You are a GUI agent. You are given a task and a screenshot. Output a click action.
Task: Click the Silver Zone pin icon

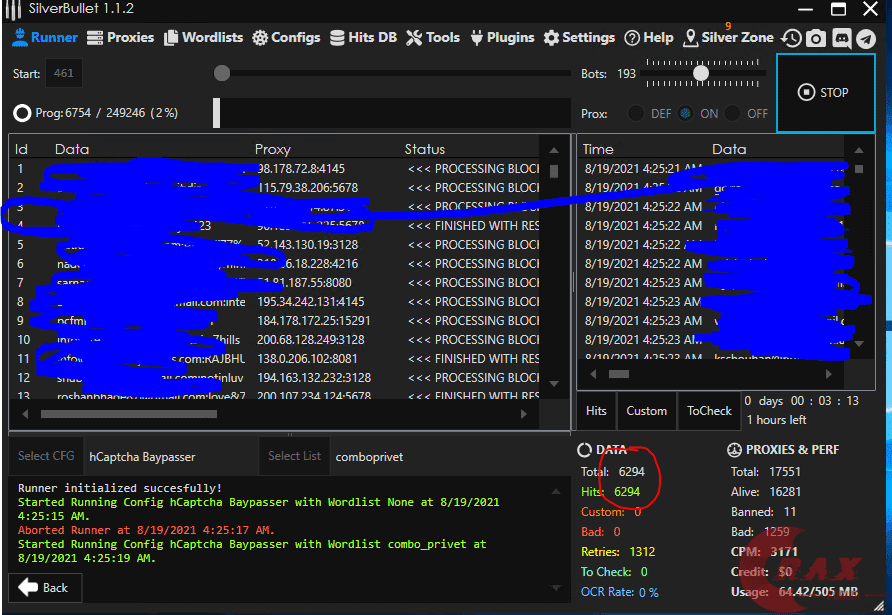(690, 38)
